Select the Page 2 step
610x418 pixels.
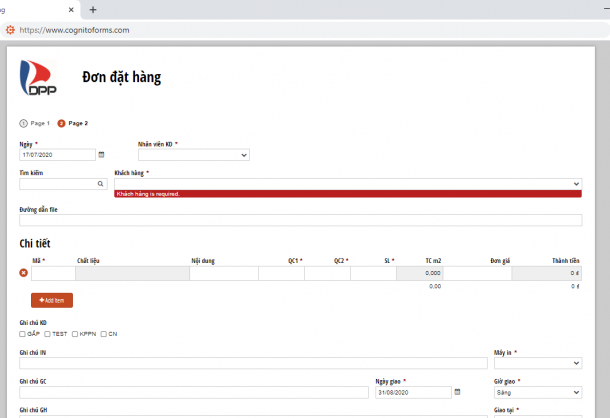pyautogui.click(x=73, y=123)
